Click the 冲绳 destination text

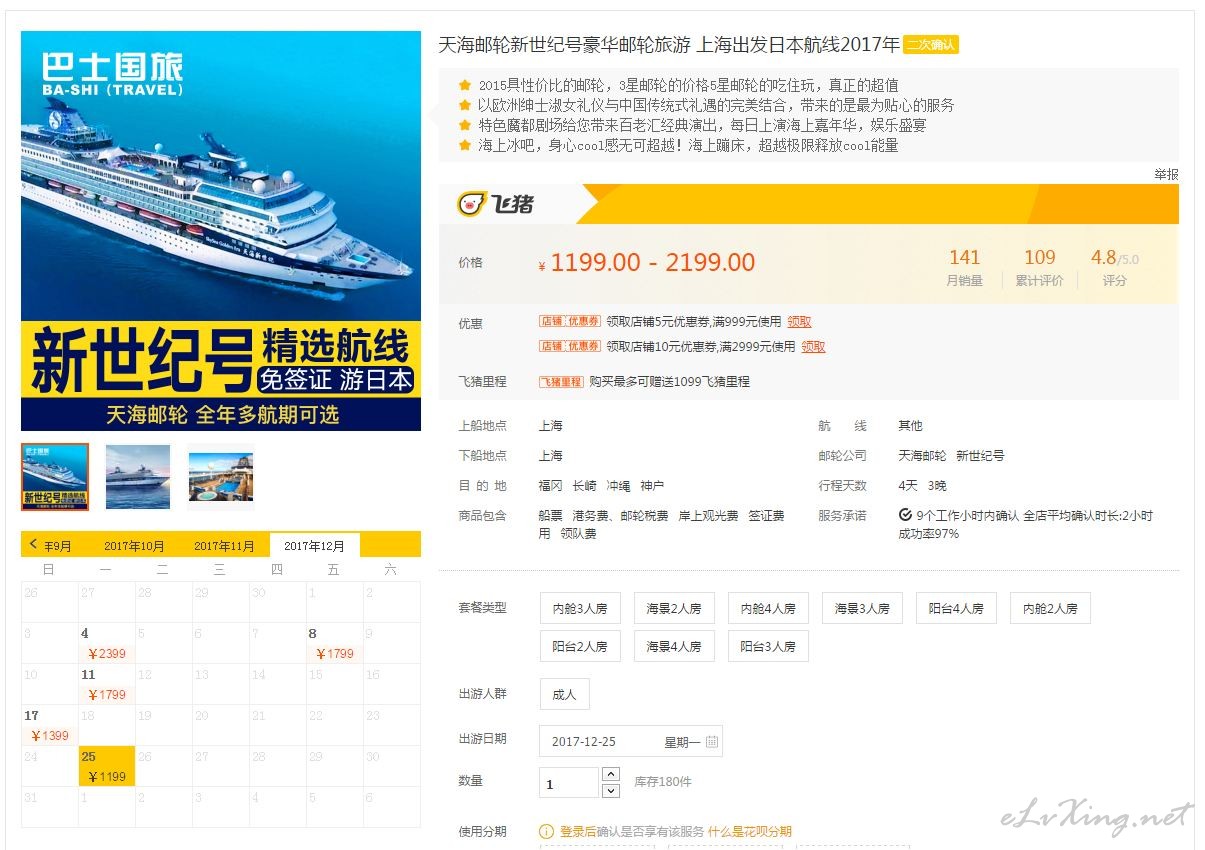(x=619, y=486)
